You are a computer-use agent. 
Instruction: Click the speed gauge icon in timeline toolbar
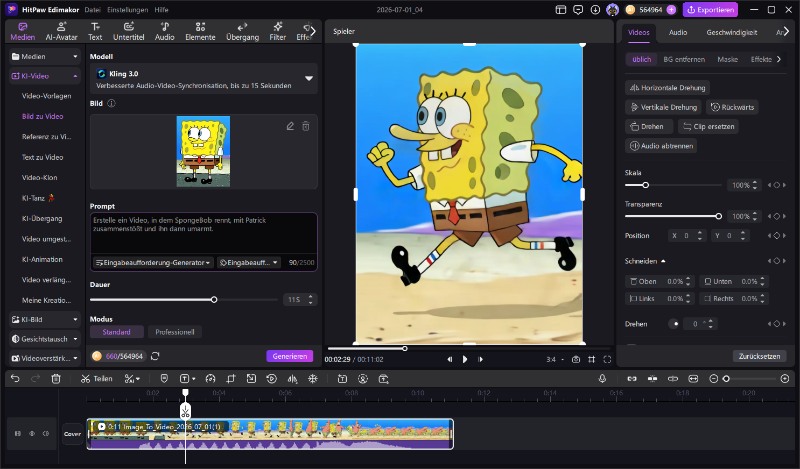[x=210, y=379]
